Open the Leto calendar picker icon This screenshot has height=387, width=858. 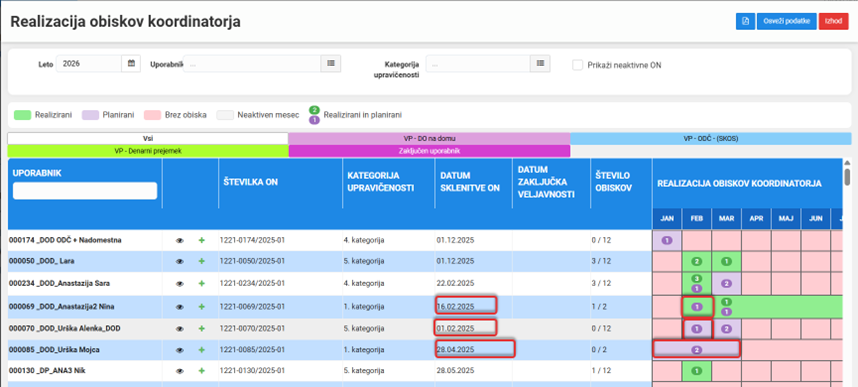131,63
